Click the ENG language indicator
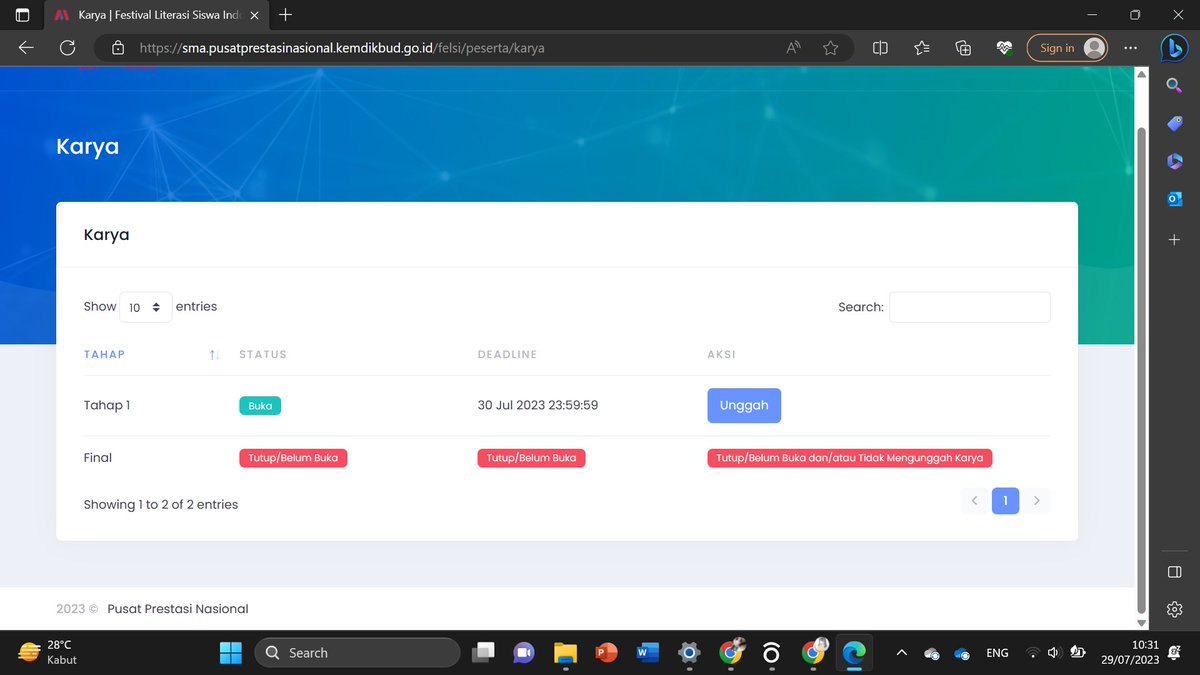This screenshot has height=675, width=1200. (997, 653)
